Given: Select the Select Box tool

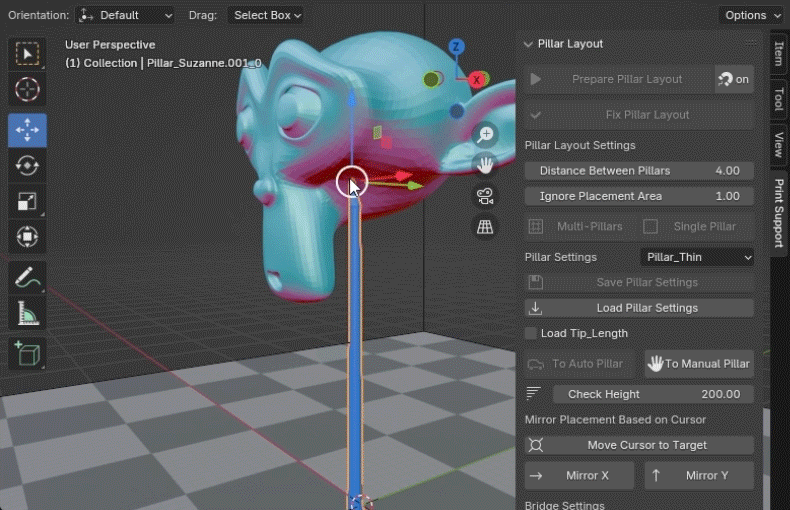Looking at the screenshot, I should tap(27, 53).
